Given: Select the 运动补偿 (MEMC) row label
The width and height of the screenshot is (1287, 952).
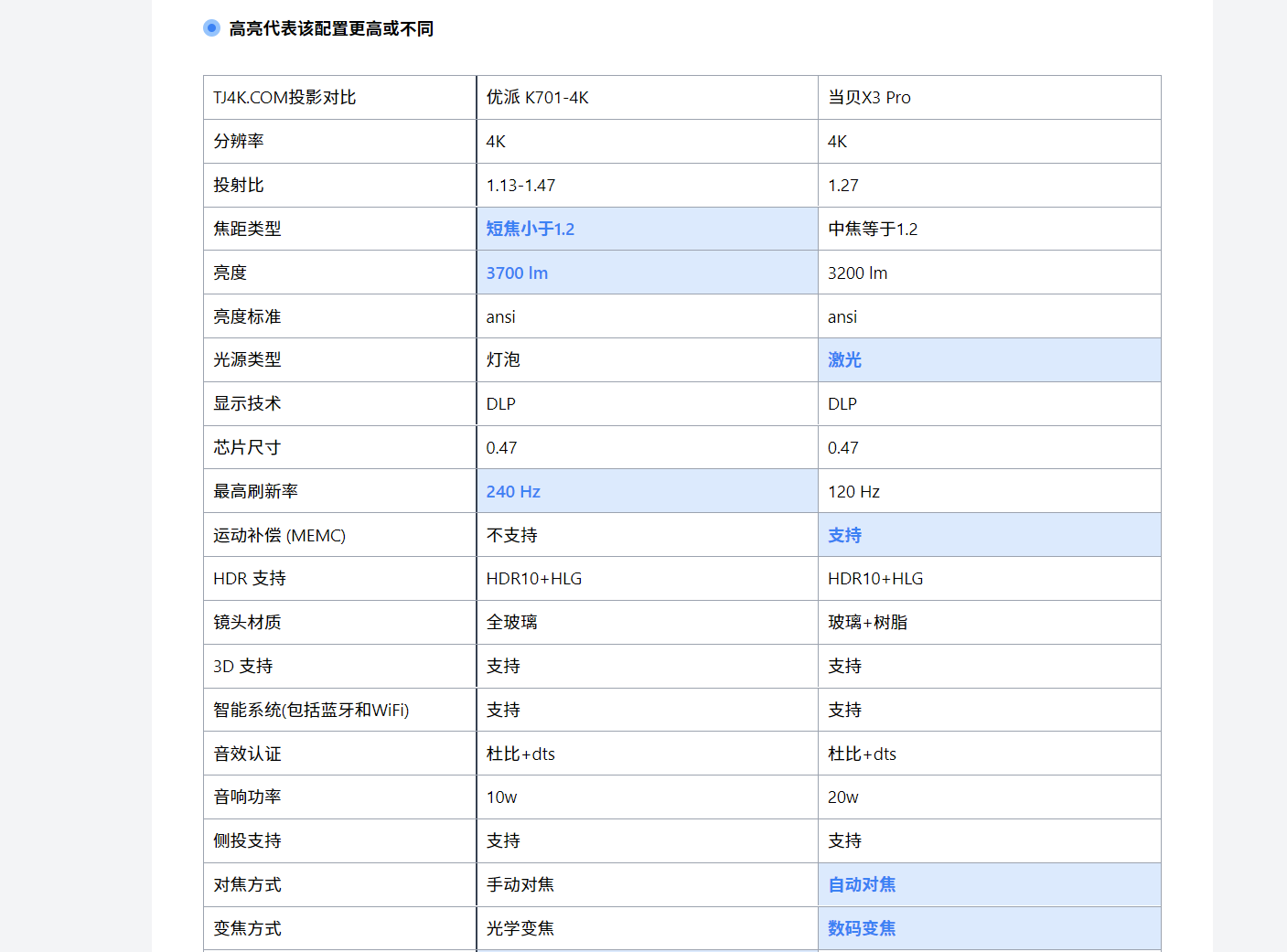Looking at the screenshot, I should tap(279, 536).
